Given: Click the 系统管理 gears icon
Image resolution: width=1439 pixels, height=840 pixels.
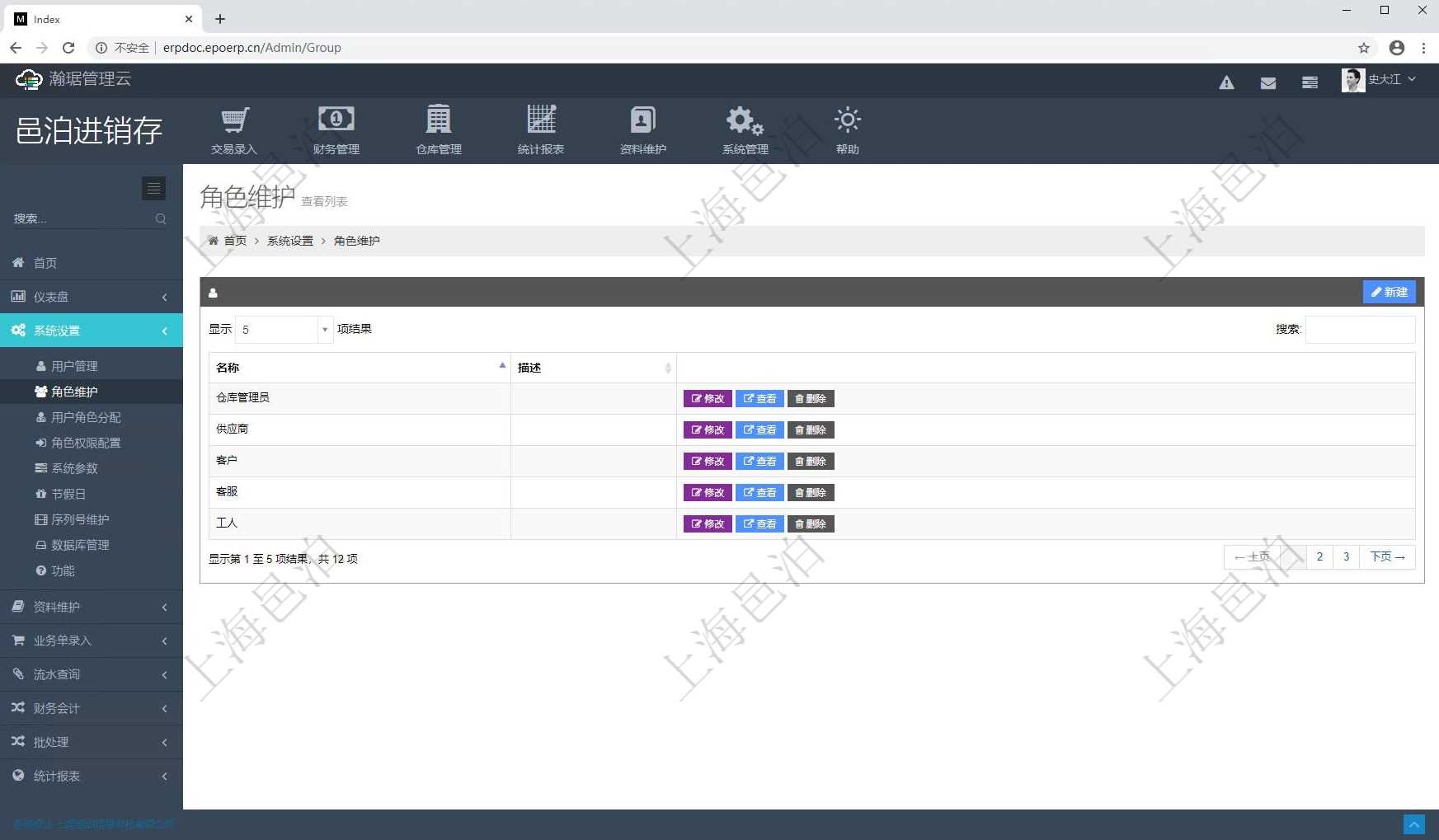Looking at the screenshot, I should pos(745,121).
